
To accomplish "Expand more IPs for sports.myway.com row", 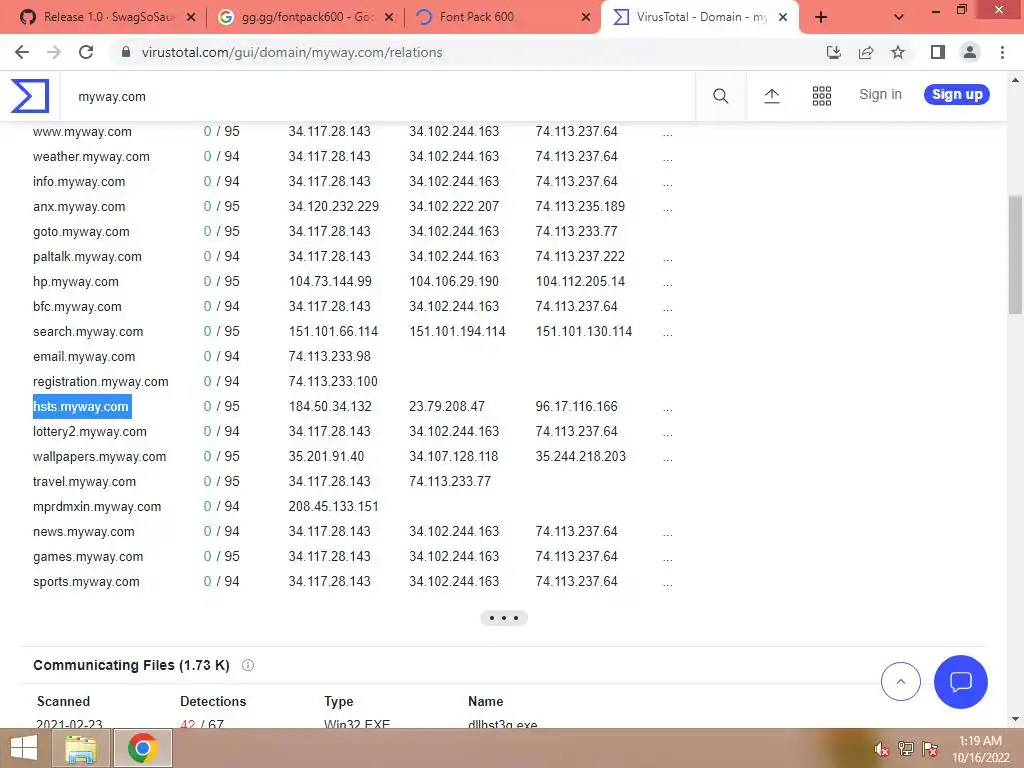I will (667, 584).
